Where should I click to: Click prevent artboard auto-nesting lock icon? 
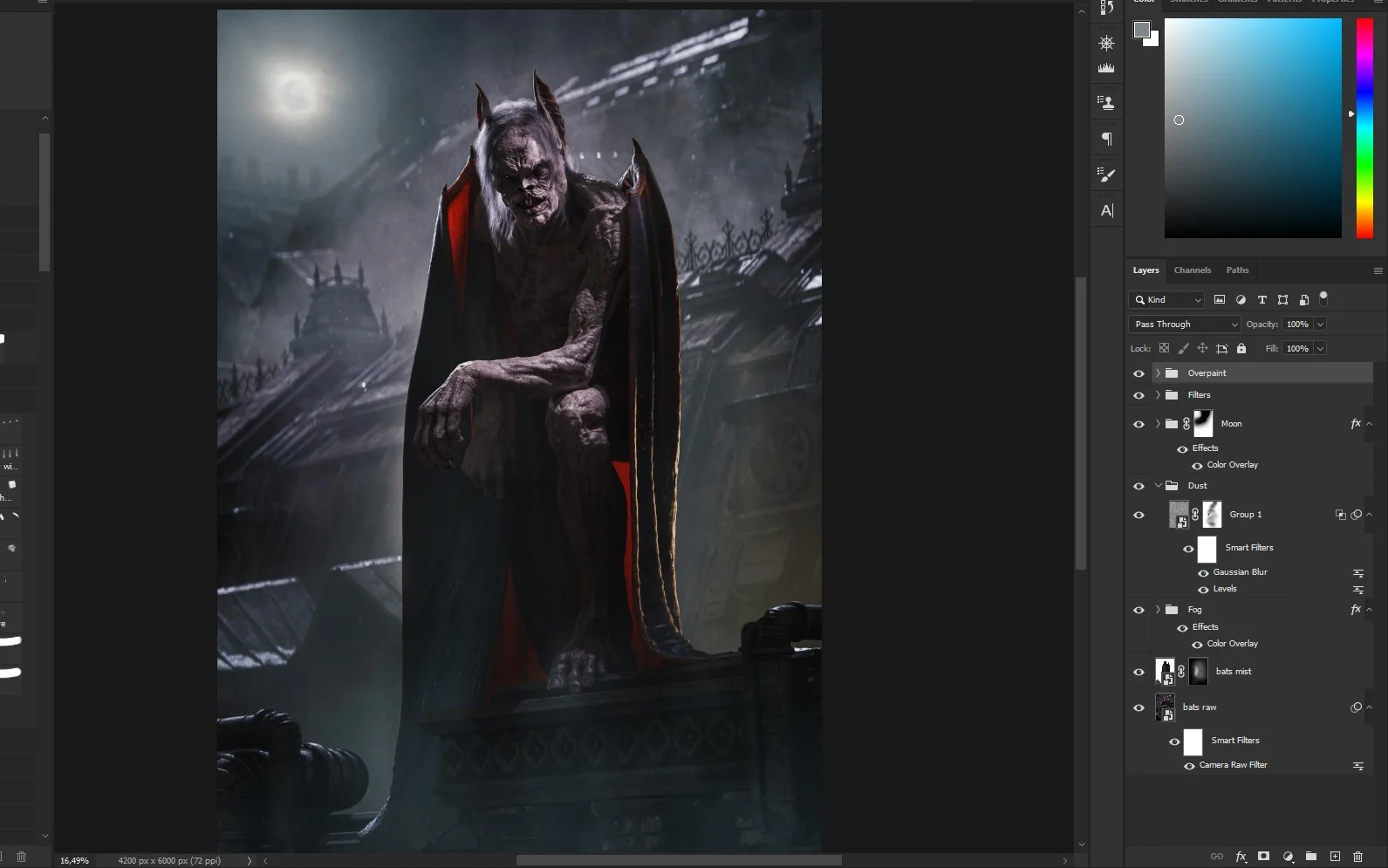1222,348
